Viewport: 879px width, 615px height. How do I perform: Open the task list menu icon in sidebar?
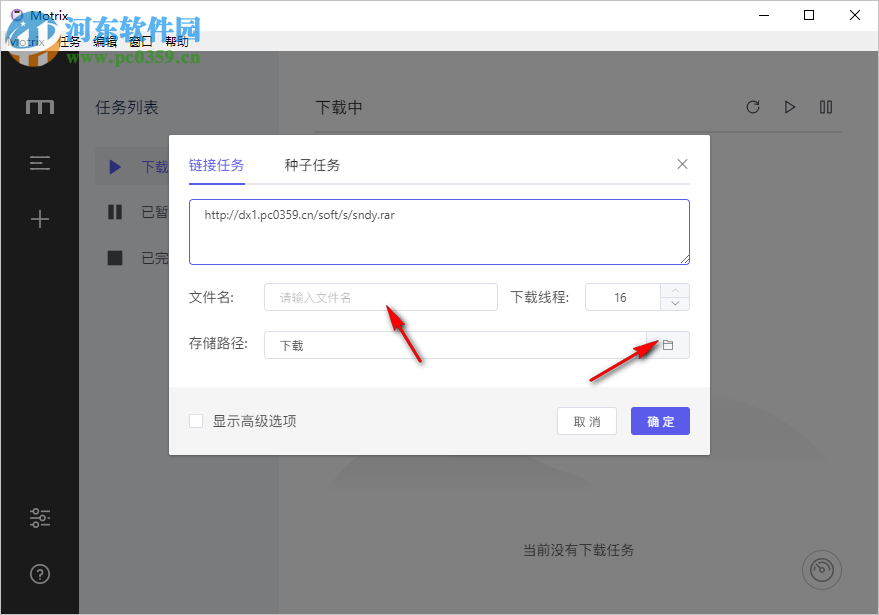(x=40, y=163)
